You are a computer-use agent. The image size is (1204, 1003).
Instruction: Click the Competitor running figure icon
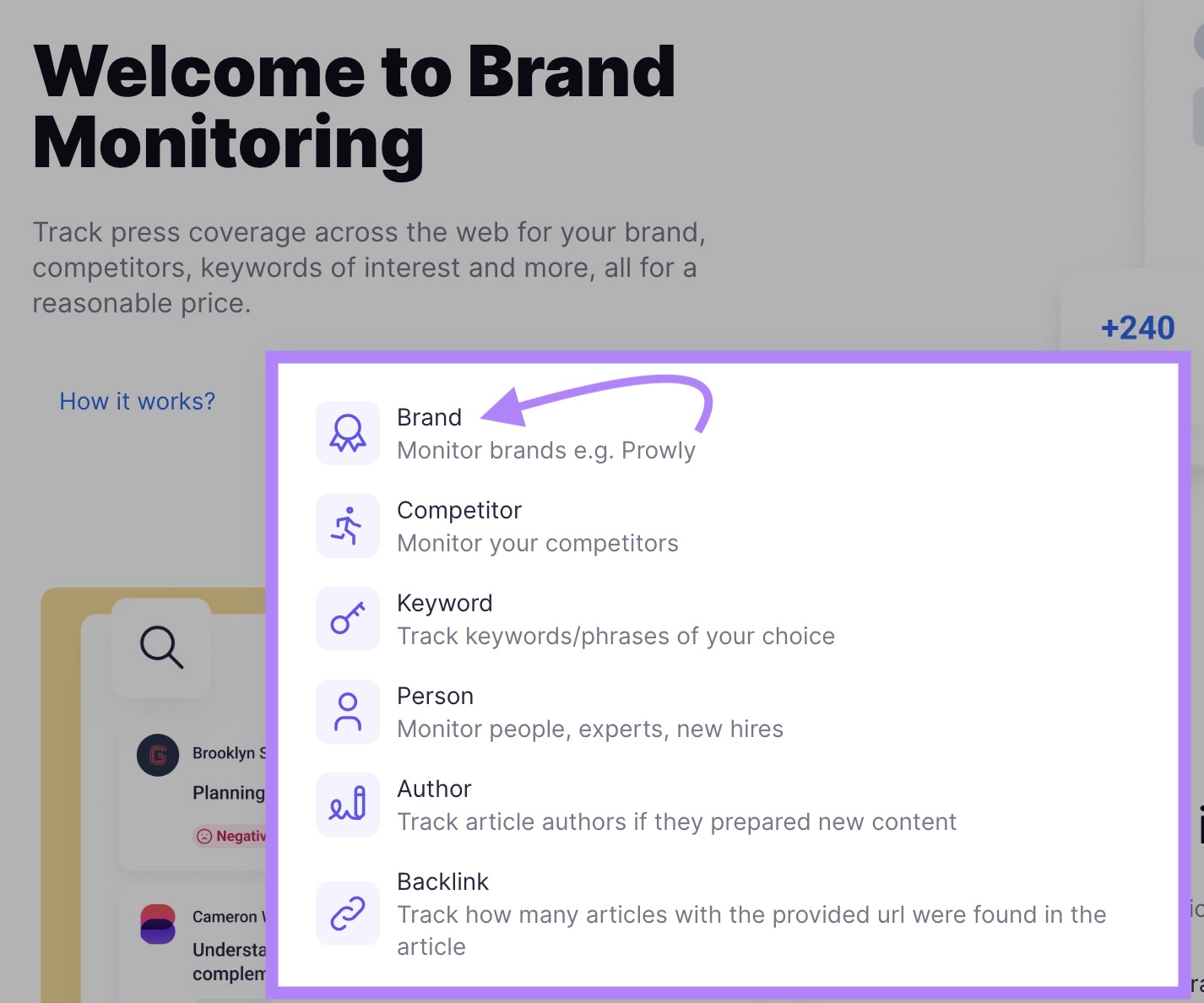coord(348,526)
